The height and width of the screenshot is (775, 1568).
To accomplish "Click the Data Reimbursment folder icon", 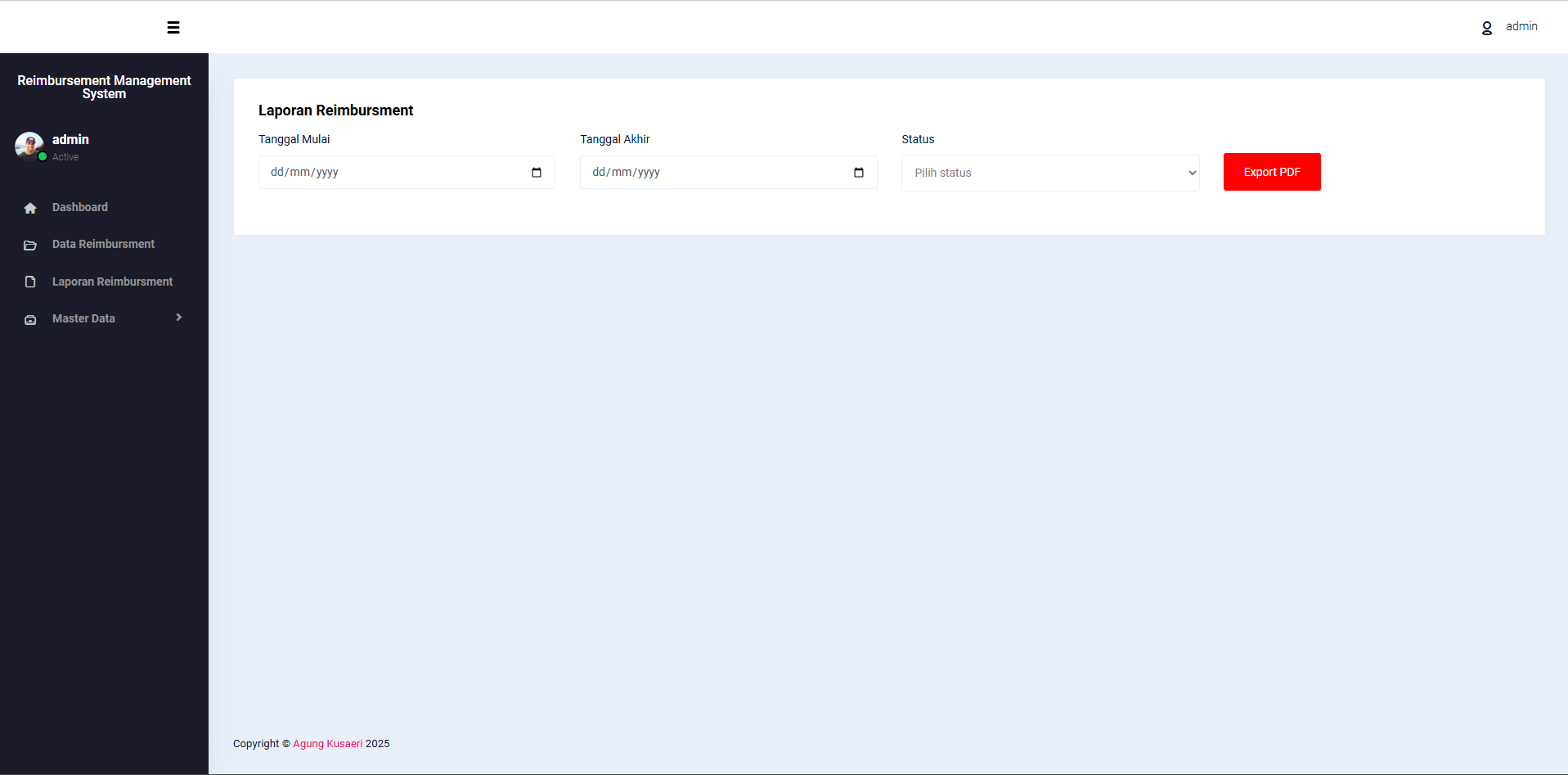I will coord(30,245).
